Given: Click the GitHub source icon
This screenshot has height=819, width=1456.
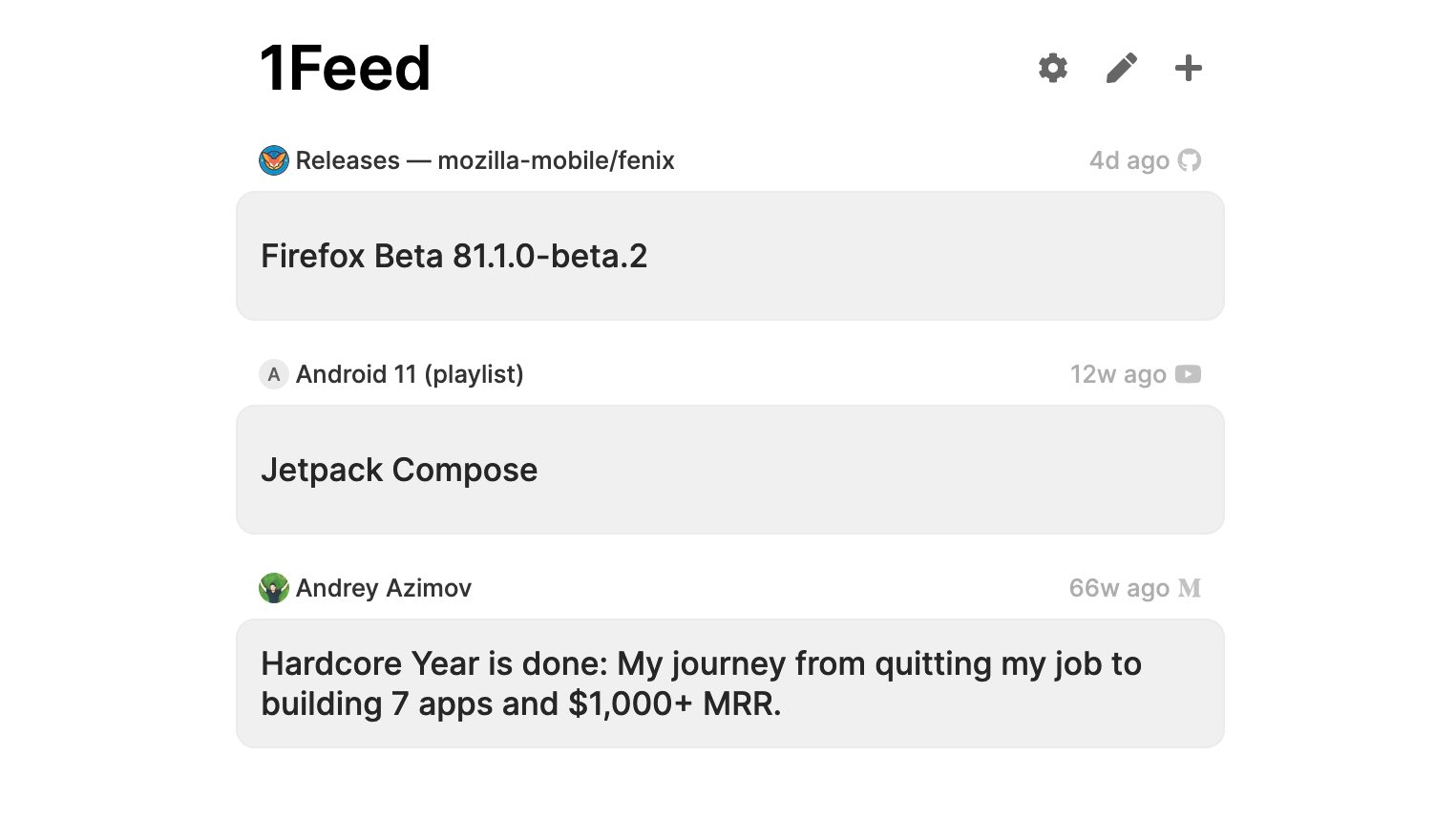Looking at the screenshot, I should [1189, 160].
